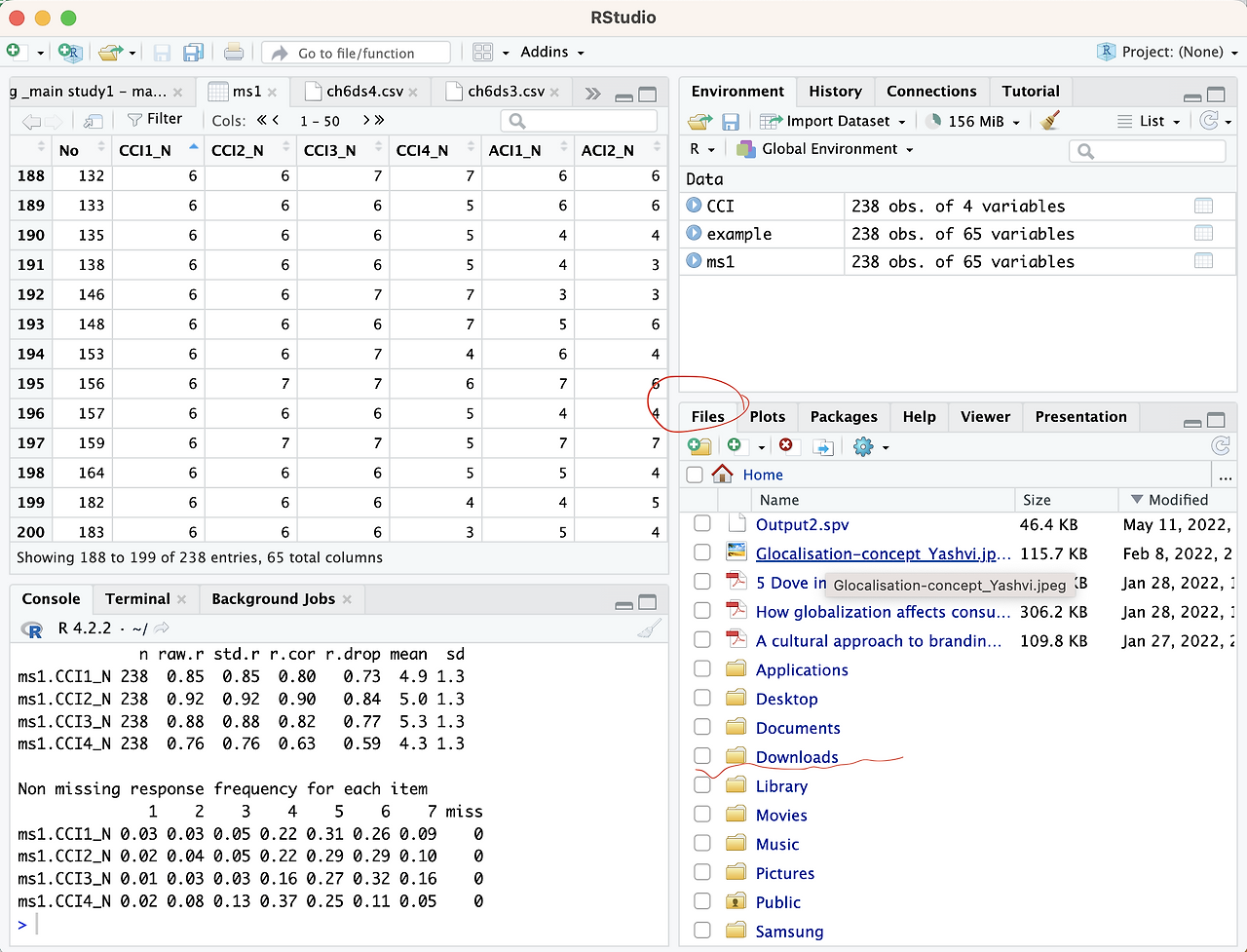Open the Packages tab
This screenshot has width=1247, height=952.
click(844, 417)
